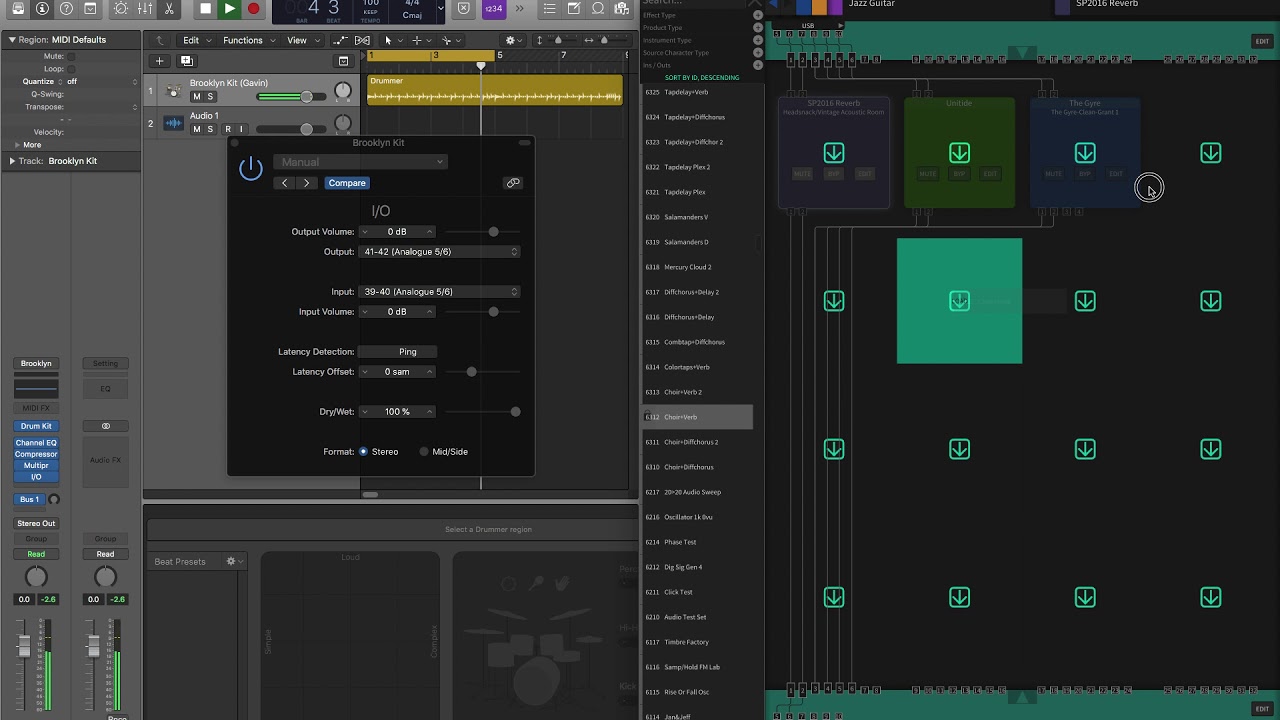
Task: Click the Stereo Out output slot
Action: (36, 523)
